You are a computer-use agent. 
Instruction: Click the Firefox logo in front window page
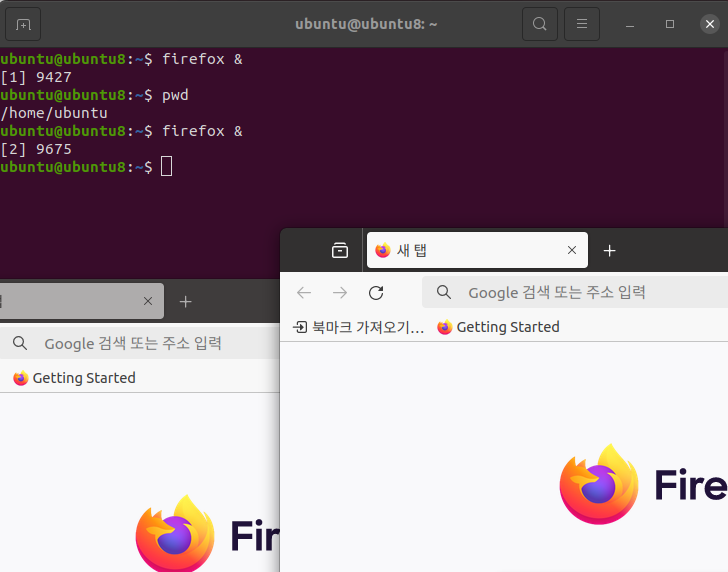599,484
